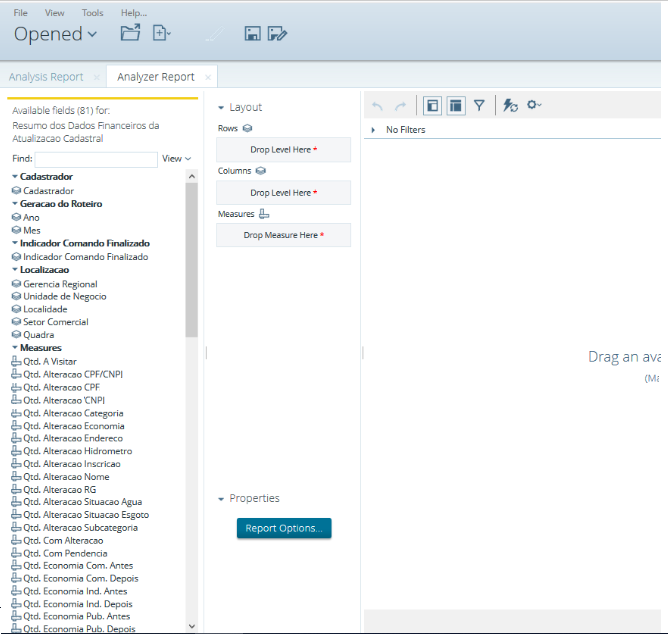668x641 pixels.
Task: Open the Opened perspective dropdown
Action: 56,34
